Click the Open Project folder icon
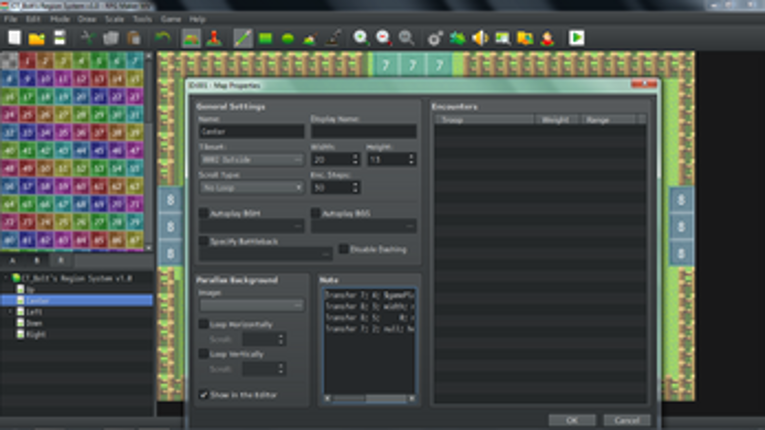The height and width of the screenshot is (430, 765). [x=37, y=38]
